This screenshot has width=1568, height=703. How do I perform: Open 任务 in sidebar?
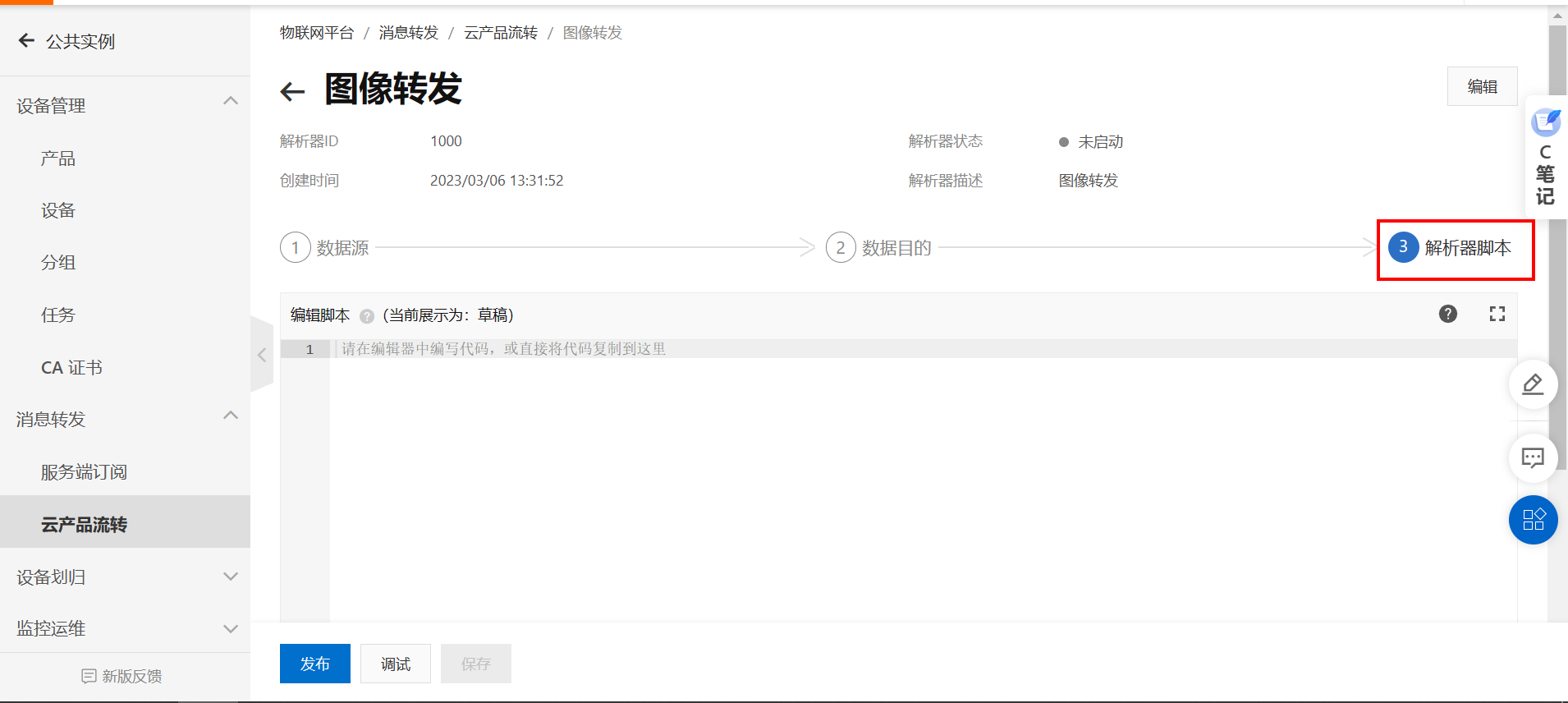[x=58, y=315]
